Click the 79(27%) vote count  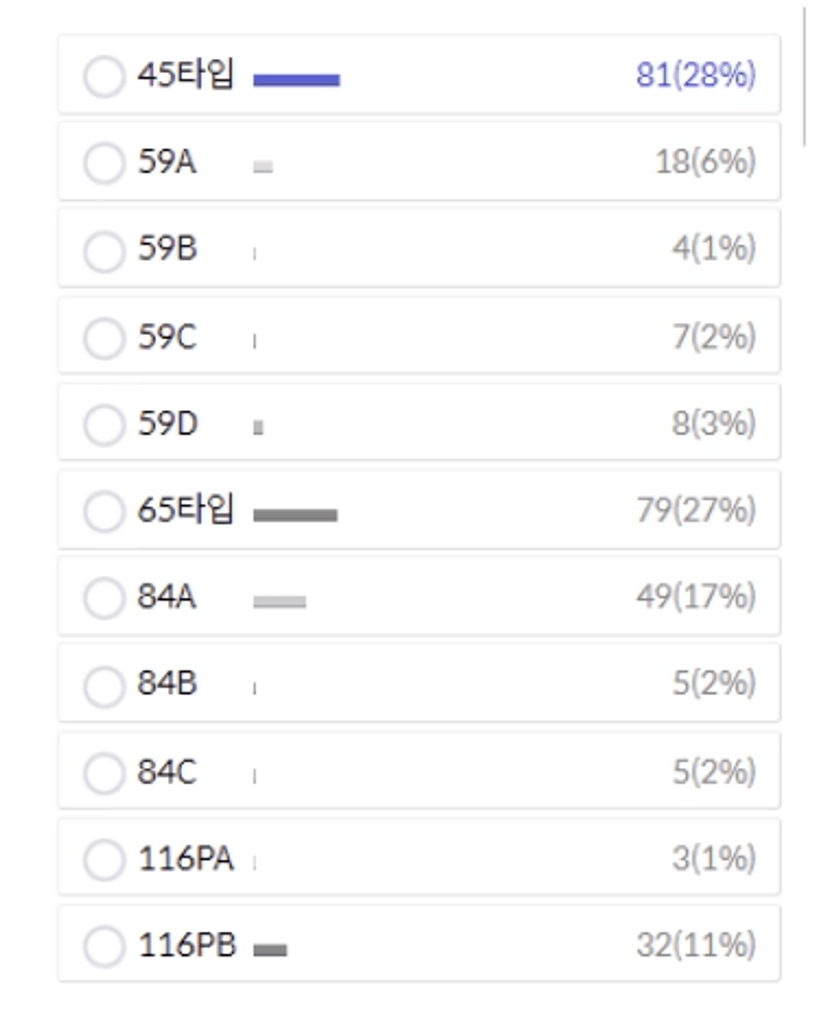point(696,510)
